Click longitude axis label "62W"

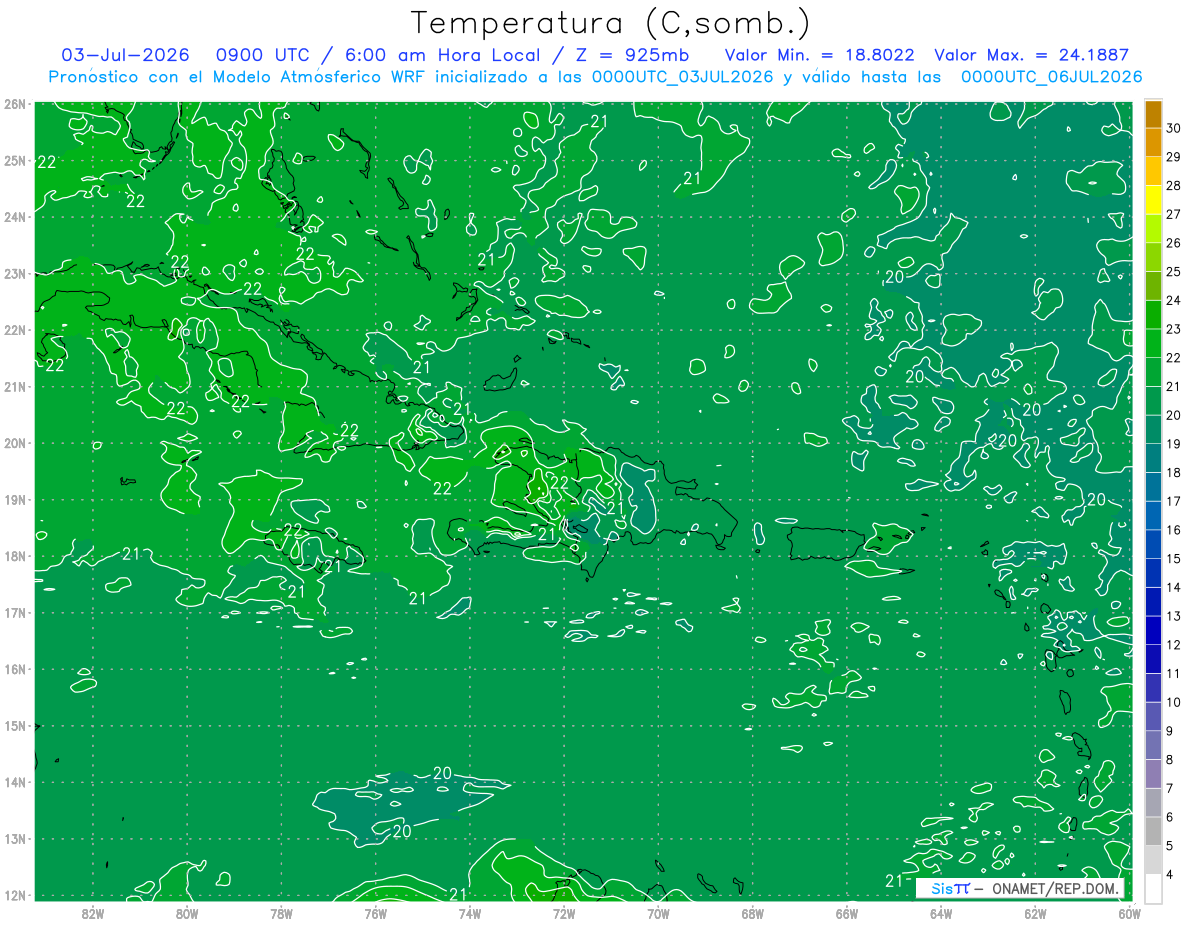1035,913
